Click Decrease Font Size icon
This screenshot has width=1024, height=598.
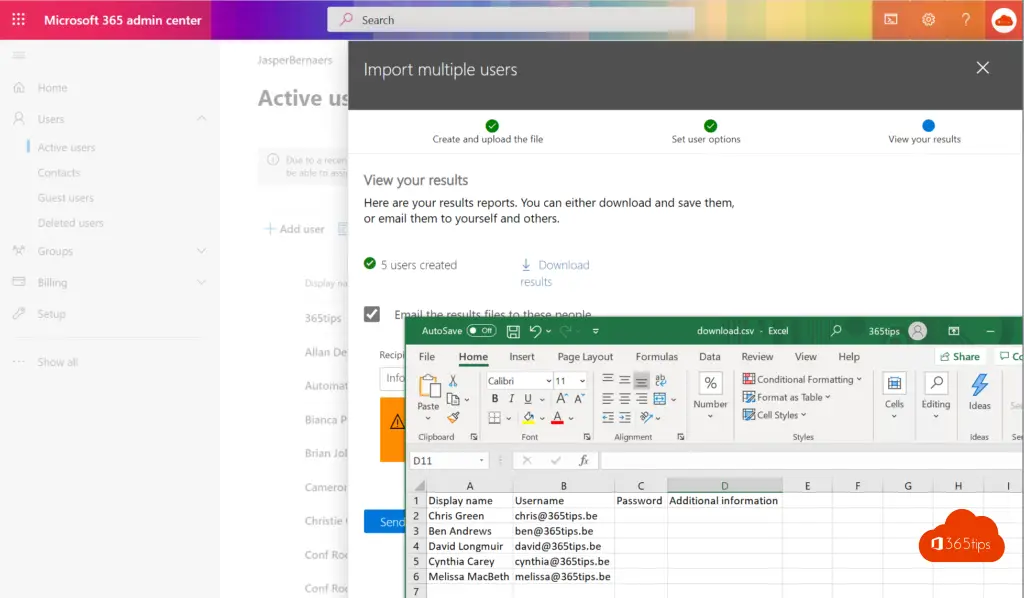(579, 398)
